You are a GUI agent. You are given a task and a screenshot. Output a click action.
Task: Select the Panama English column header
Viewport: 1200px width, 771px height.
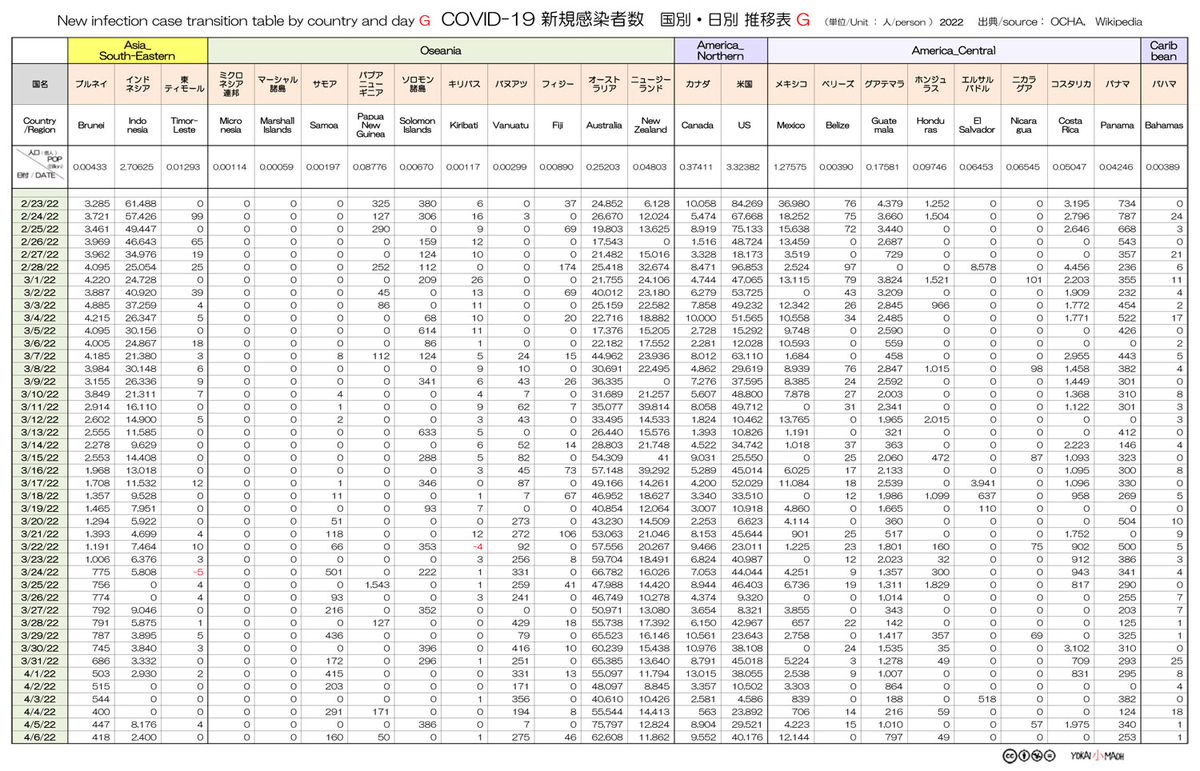click(1117, 126)
